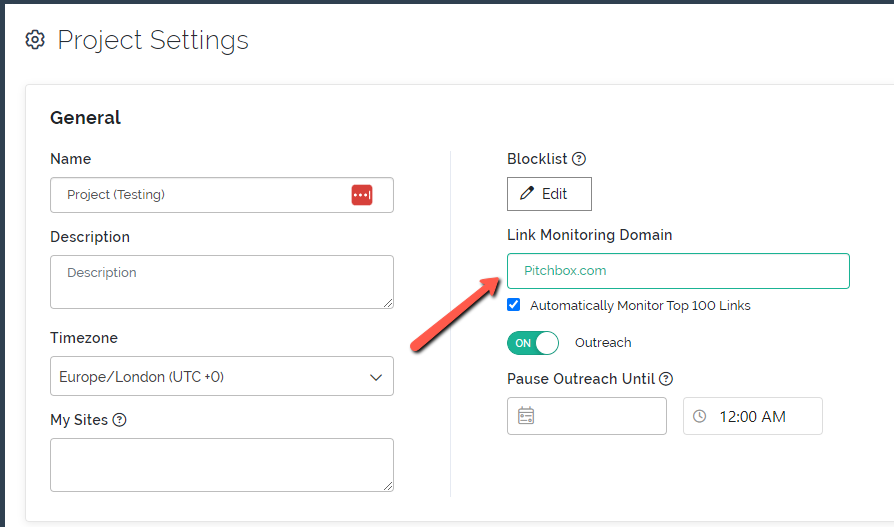
Task: Click the General section heading
Action: click(86, 117)
